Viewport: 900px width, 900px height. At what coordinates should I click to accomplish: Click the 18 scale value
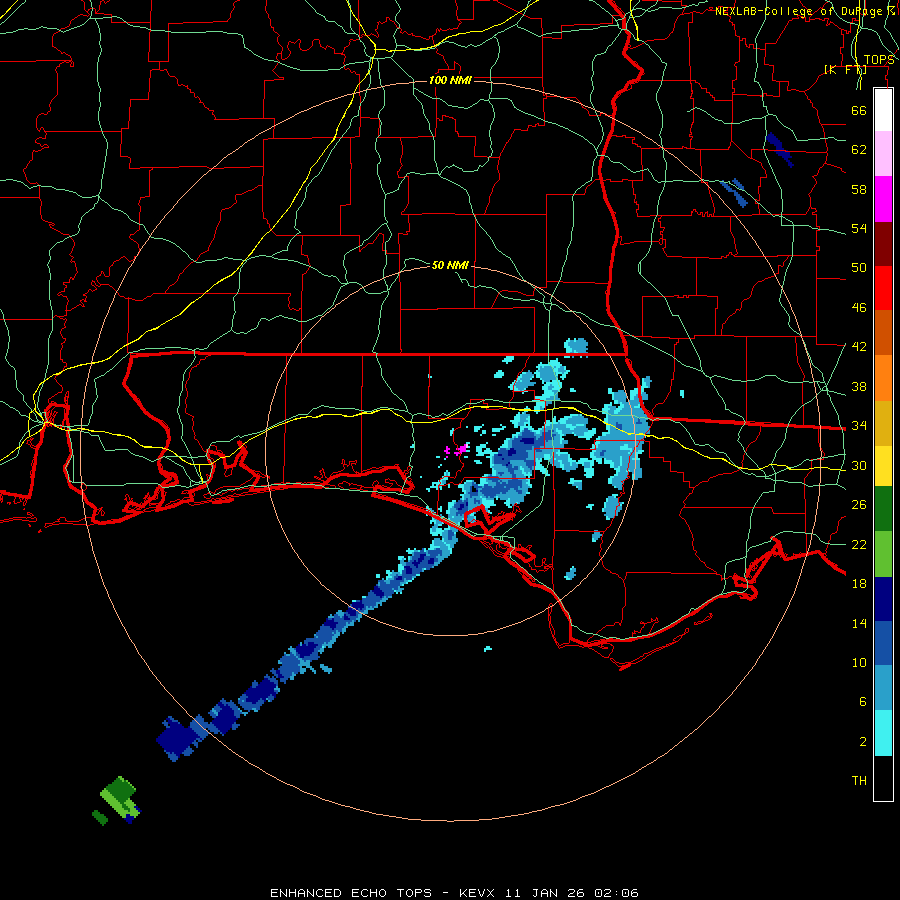[859, 584]
